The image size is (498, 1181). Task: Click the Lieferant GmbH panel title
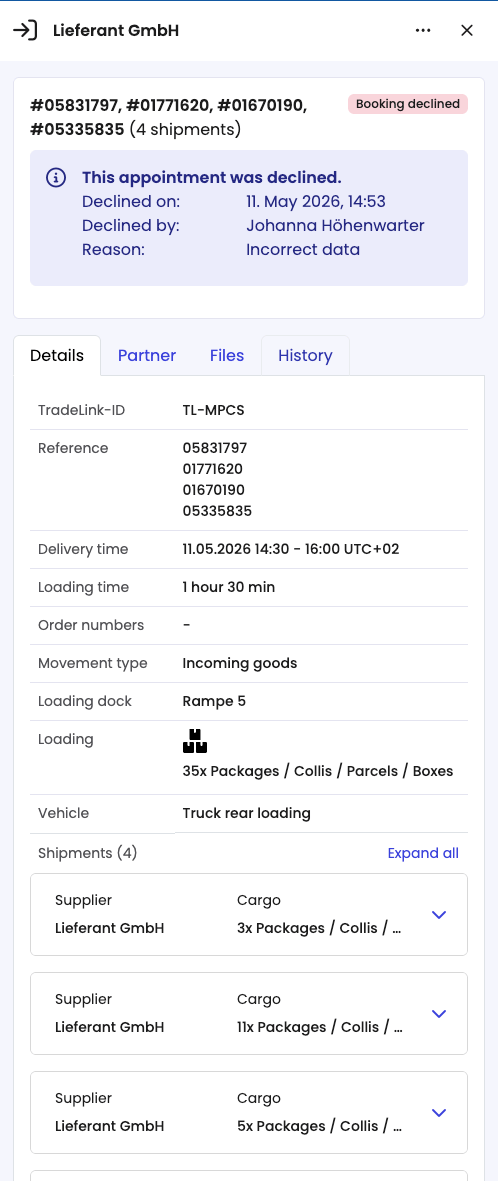pyautogui.click(x=115, y=30)
